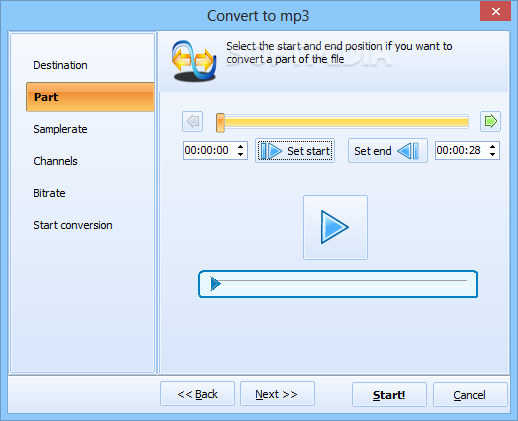Decrease start time 00:00:00 with down arrow

240,154
